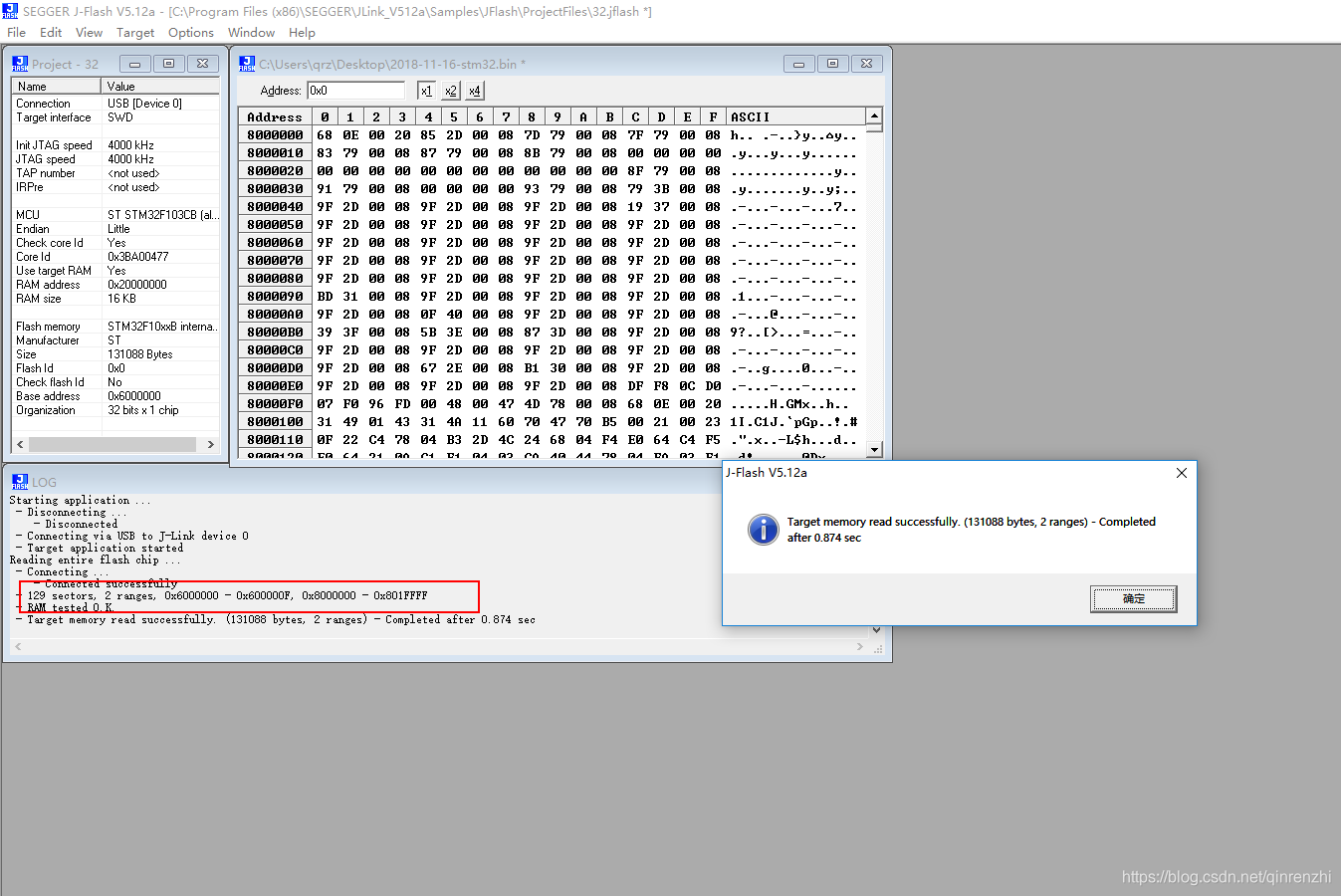This screenshot has width=1341, height=896.
Task: Minimize the stm32.bin hex window
Action: pyautogui.click(x=798, y=64)
